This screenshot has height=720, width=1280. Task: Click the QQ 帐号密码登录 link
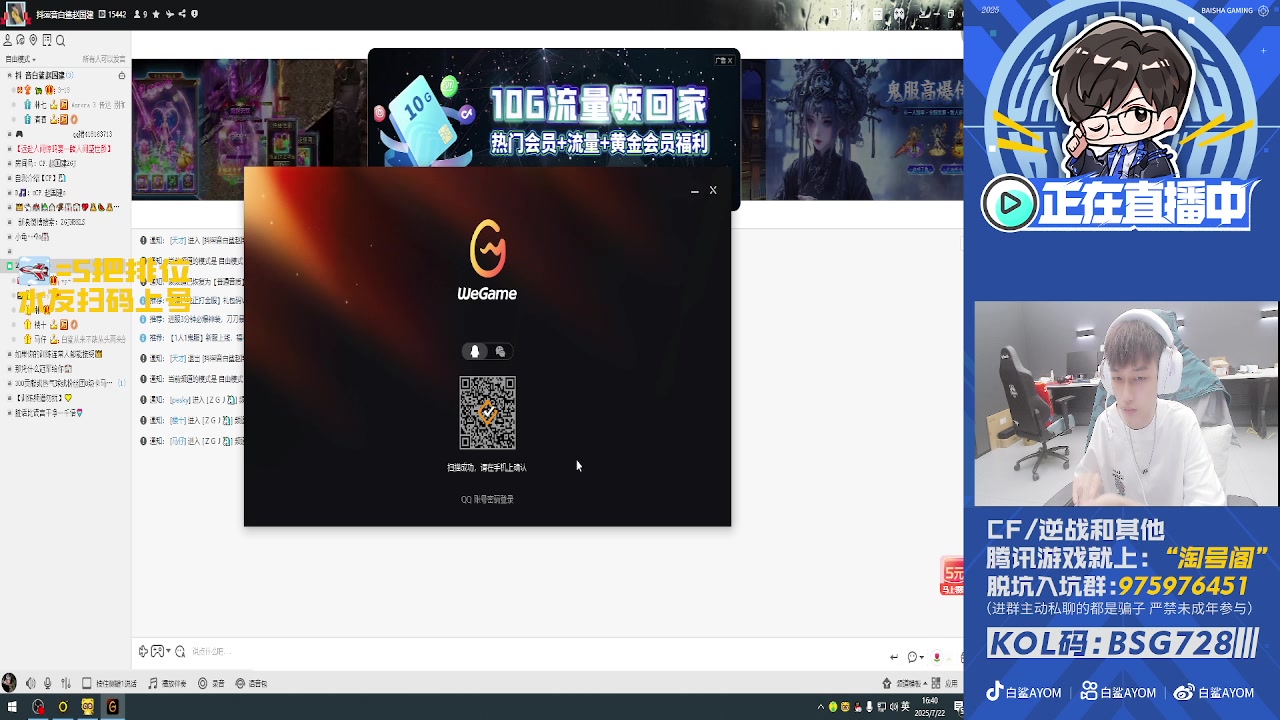click(x=487, y=499)
